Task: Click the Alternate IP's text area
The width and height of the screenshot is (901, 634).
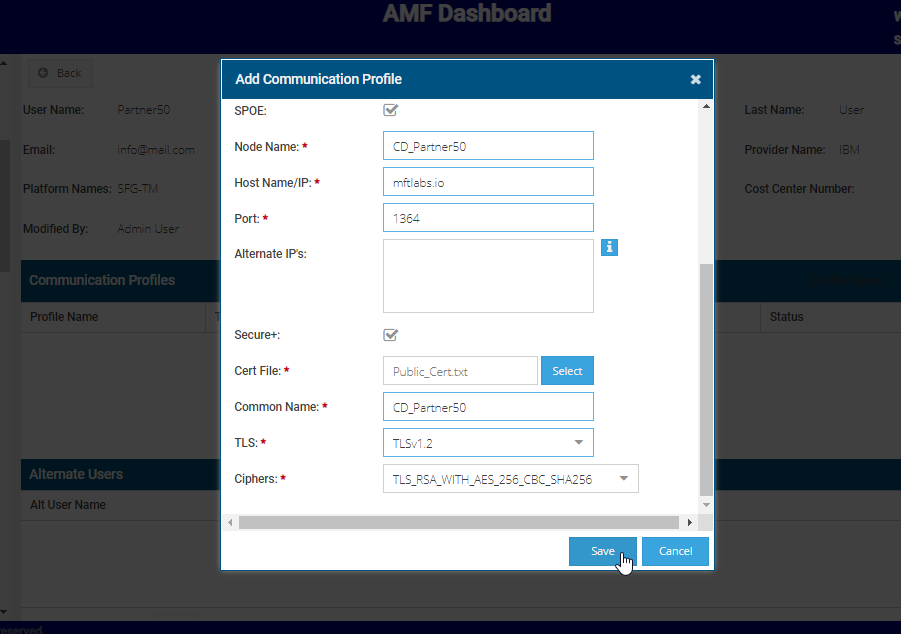Action: (x=488, y=275)
